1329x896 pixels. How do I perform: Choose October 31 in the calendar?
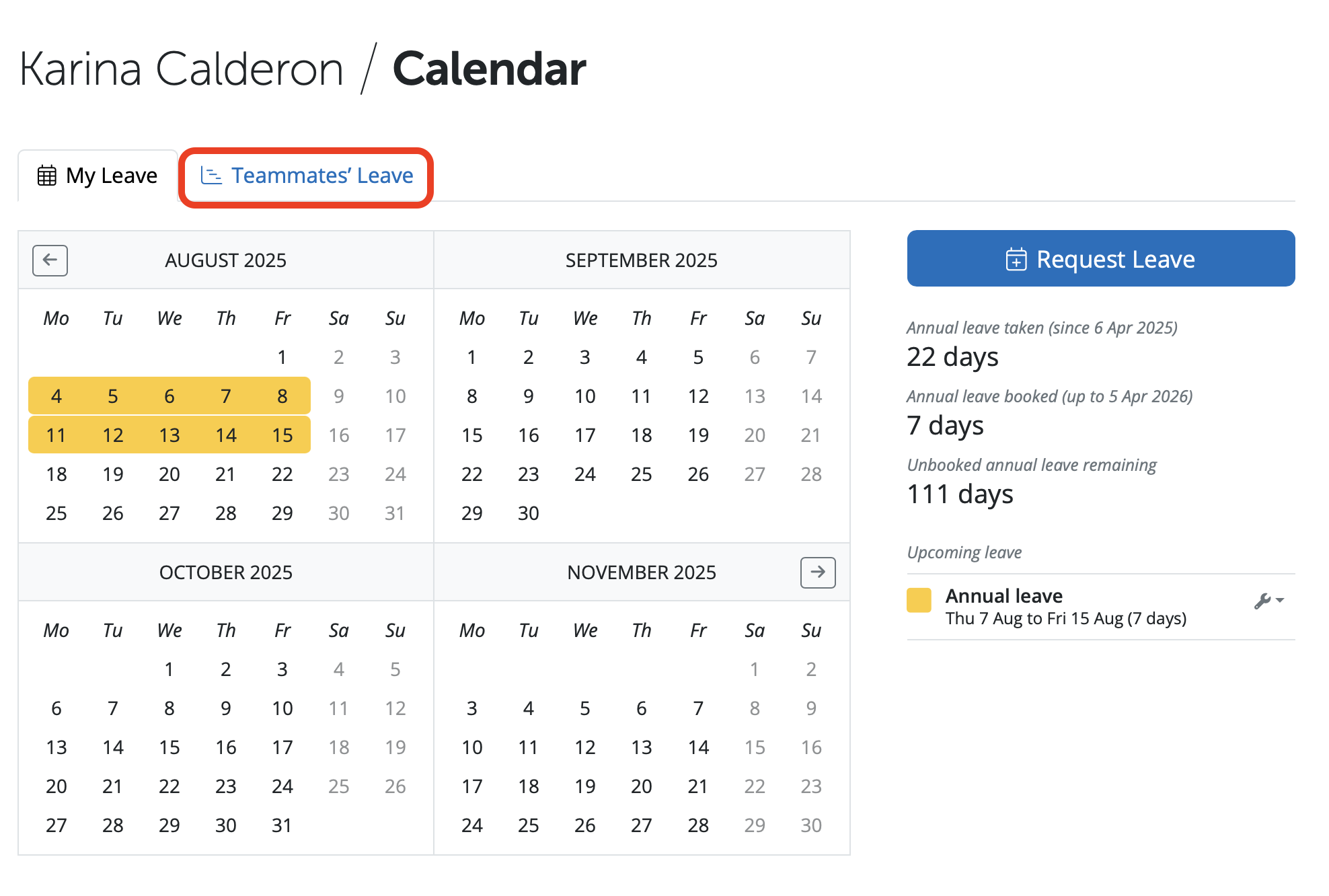(x=282, y=825)
